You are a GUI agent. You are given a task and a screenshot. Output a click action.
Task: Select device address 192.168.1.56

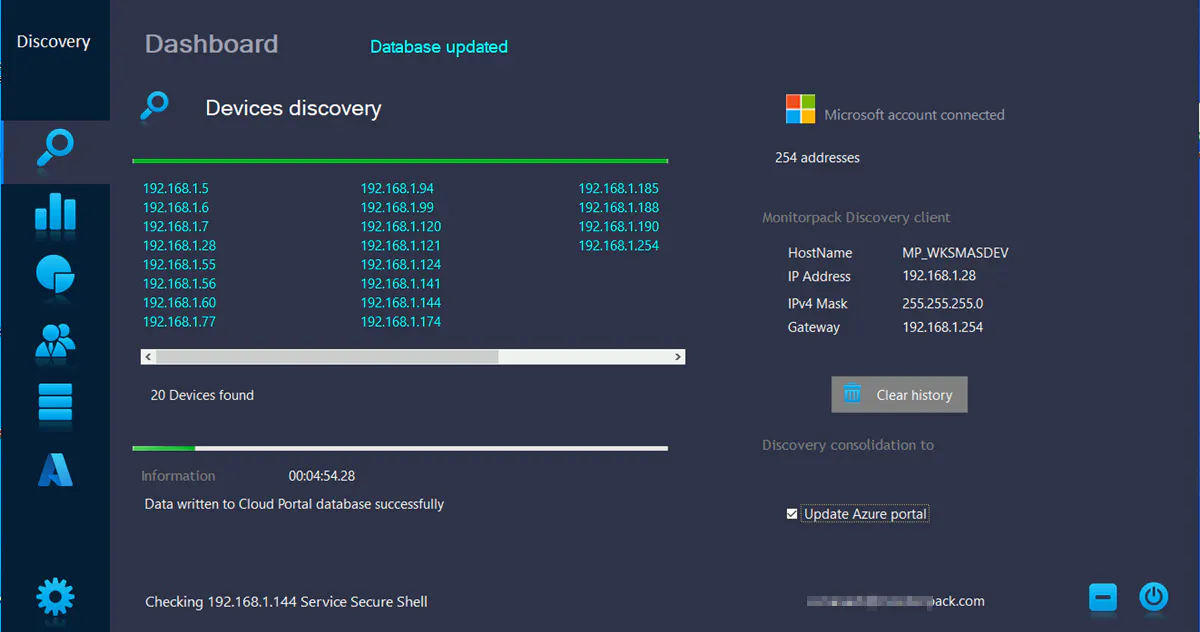click(x=180, y=283)
